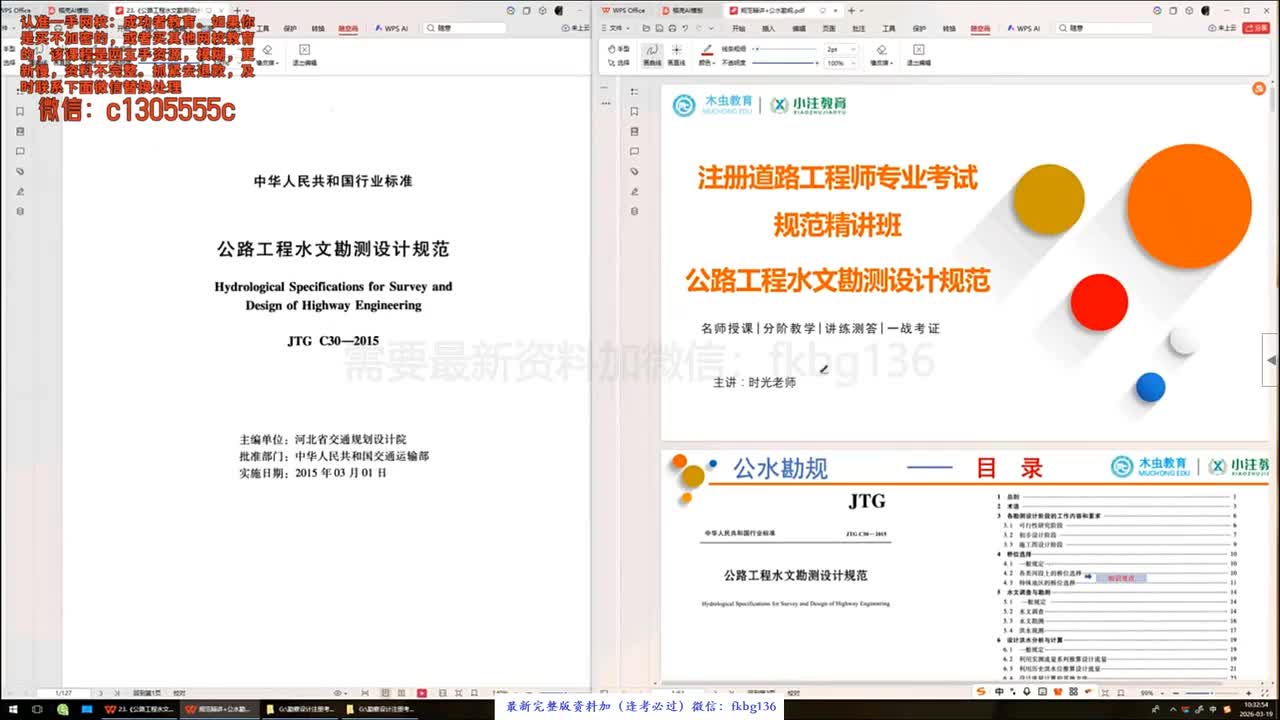This screenshot has width=1280, height=720.
Task: Select the eraser tool in right window
Action: pyautogui.click(x=881, y=54)
